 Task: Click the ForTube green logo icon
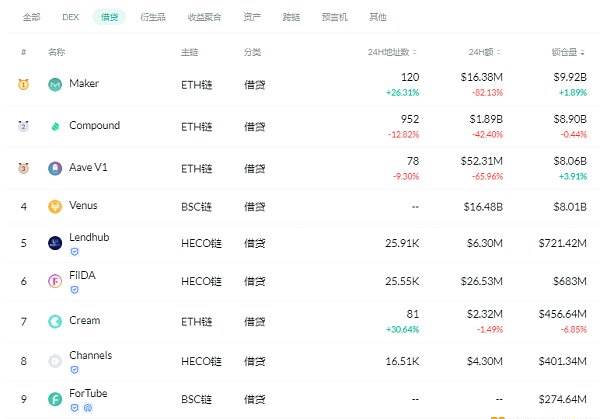tap(55, 399)
